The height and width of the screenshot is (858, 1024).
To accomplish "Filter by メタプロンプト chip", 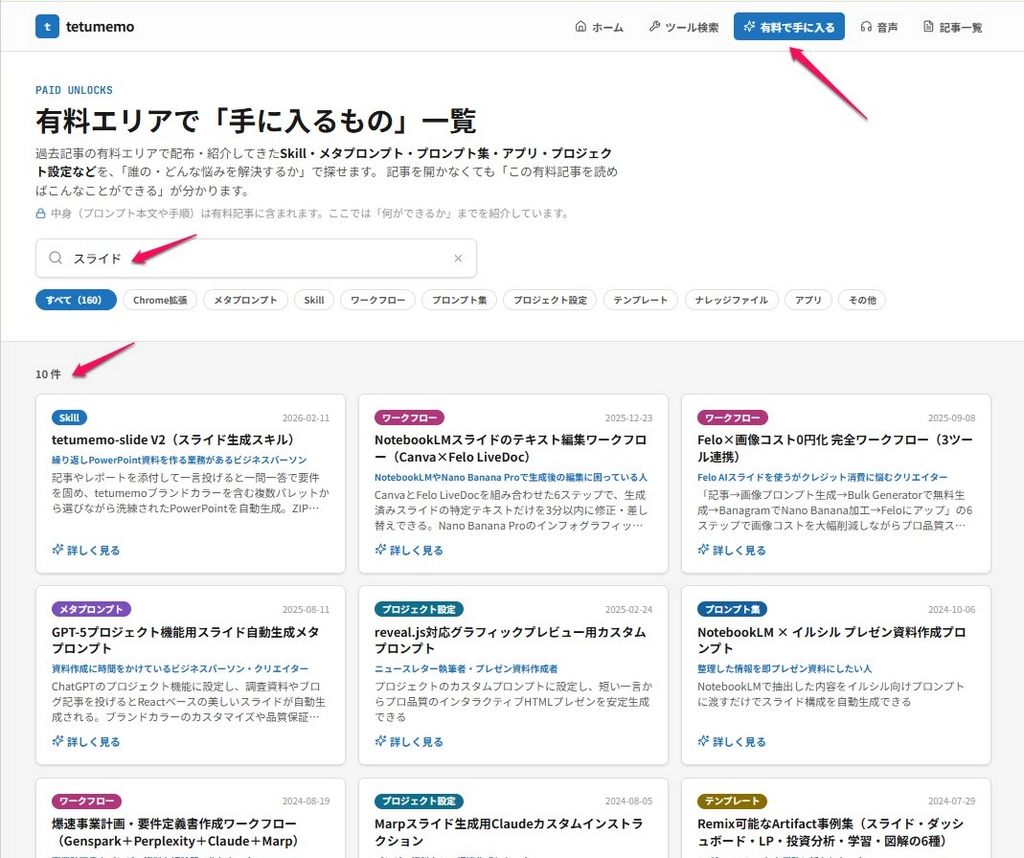I will point(246,300).
